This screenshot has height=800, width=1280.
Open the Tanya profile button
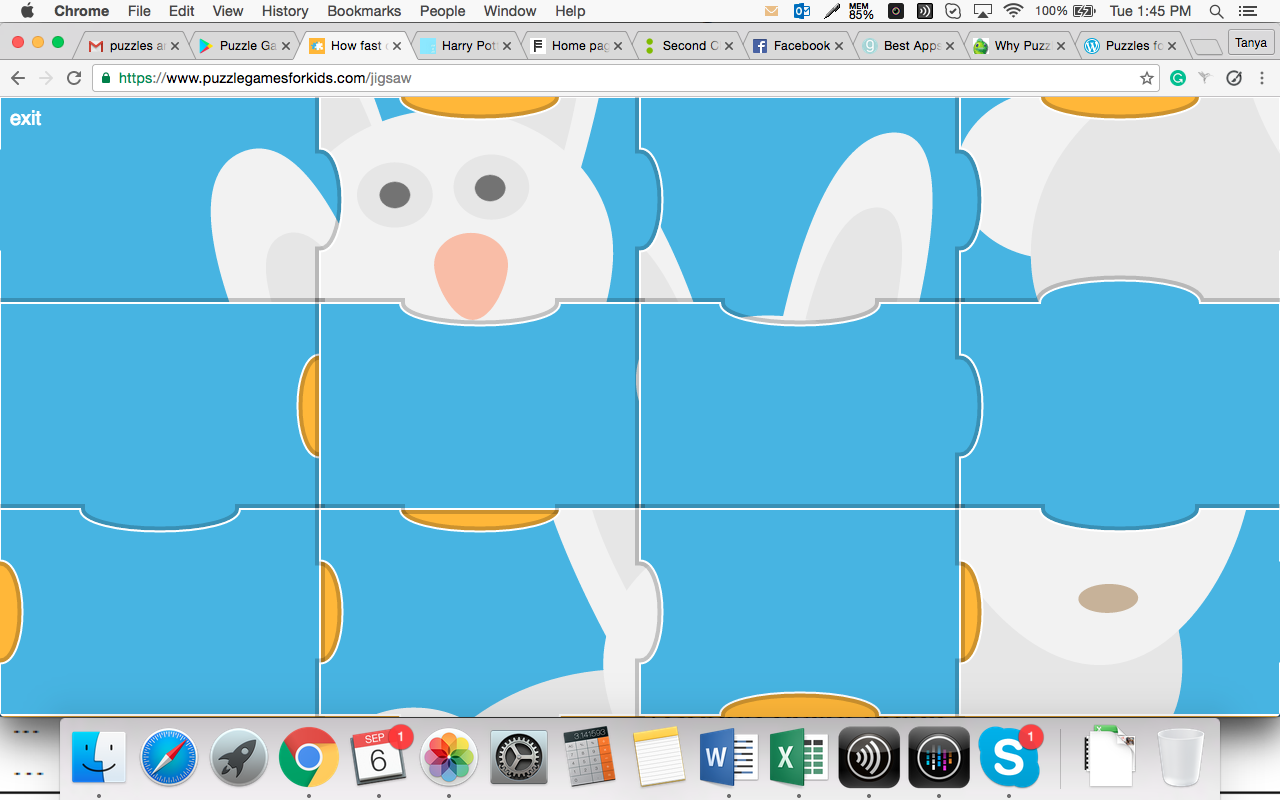tap(1251, 43)
